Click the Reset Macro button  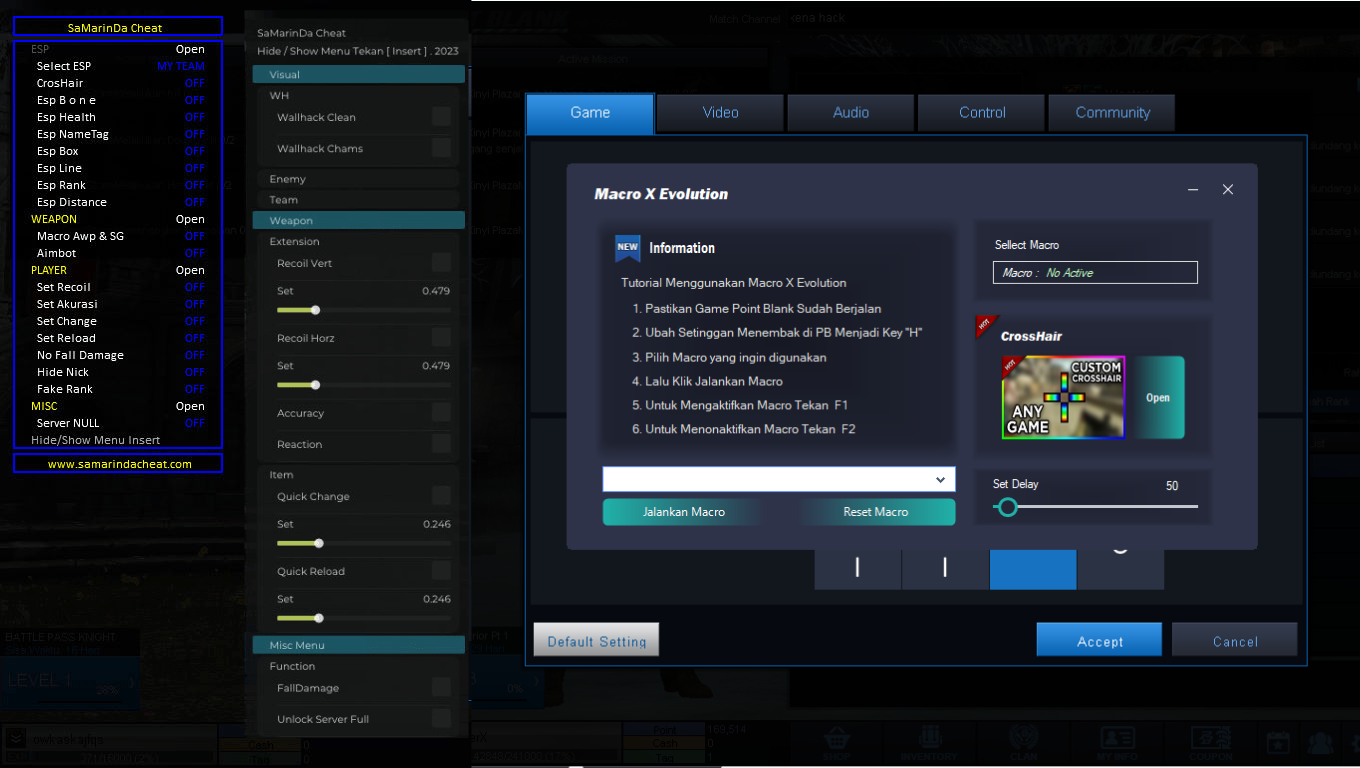[x=876, y=512]
